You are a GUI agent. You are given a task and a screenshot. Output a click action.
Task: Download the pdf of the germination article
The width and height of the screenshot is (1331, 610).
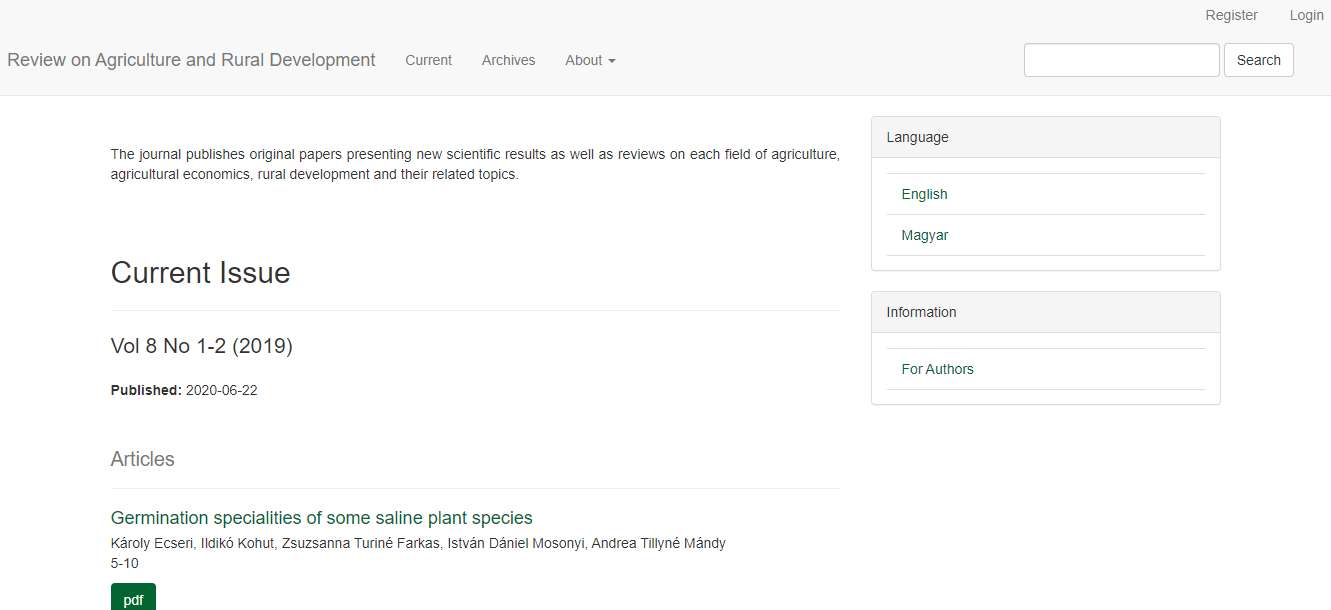(133, 597)
